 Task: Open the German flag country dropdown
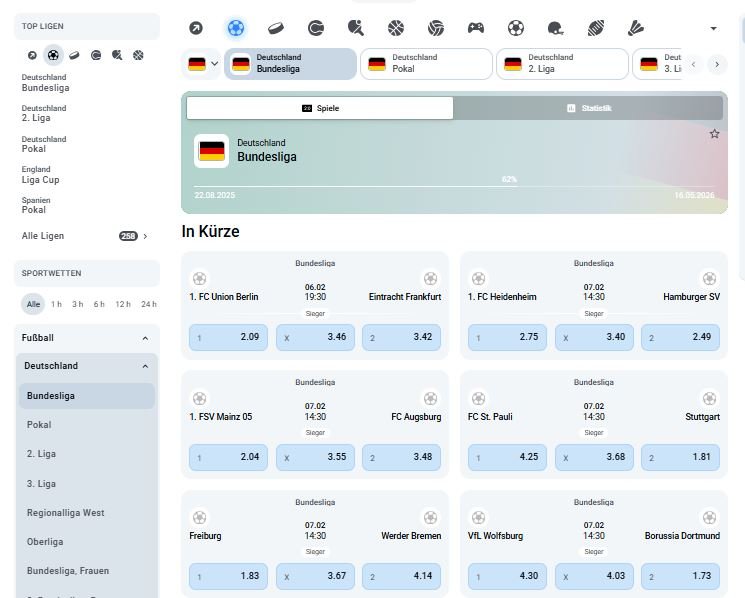pos(202,64)
